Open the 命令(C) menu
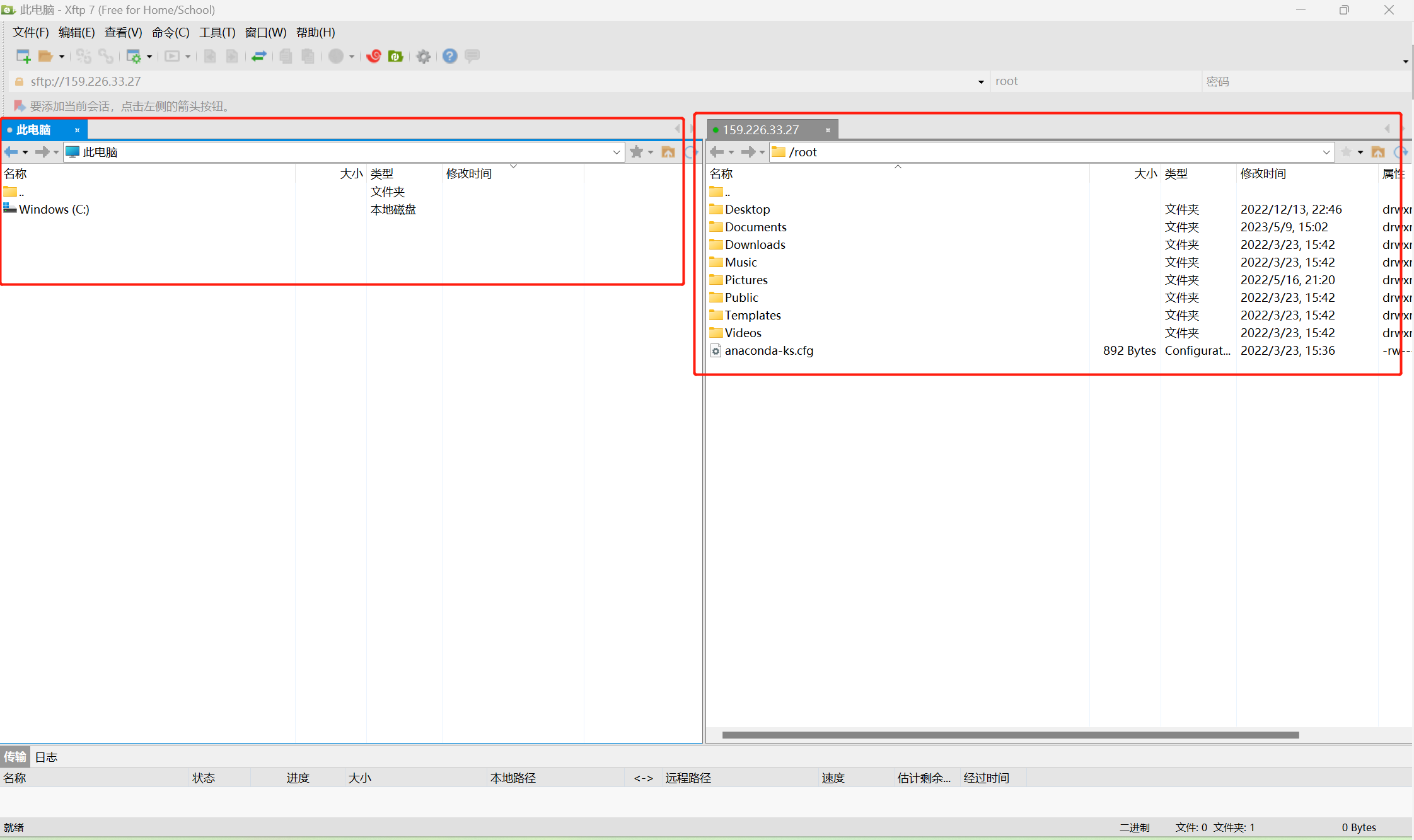The width and height of the screenshot is (1414, 840). [170, 32]
